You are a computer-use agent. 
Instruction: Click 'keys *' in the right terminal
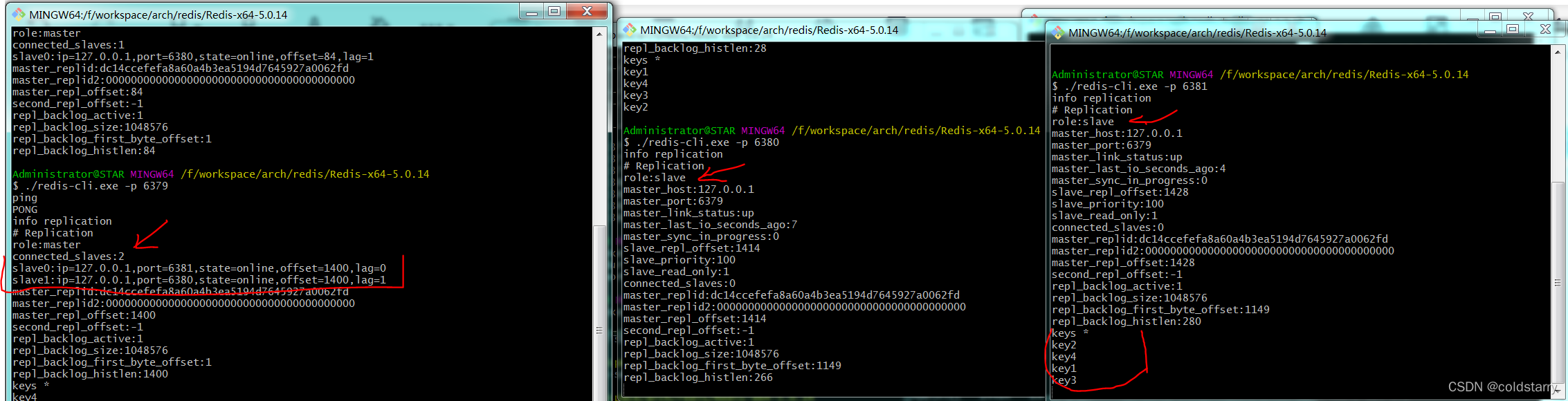click(x=1070, y=333)
